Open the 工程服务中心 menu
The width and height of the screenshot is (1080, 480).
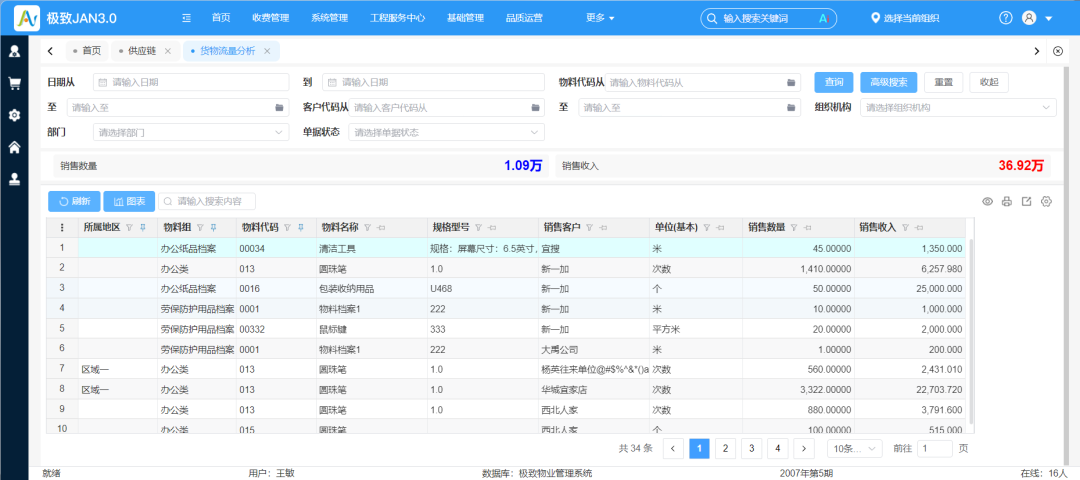[x=397, y=19]
